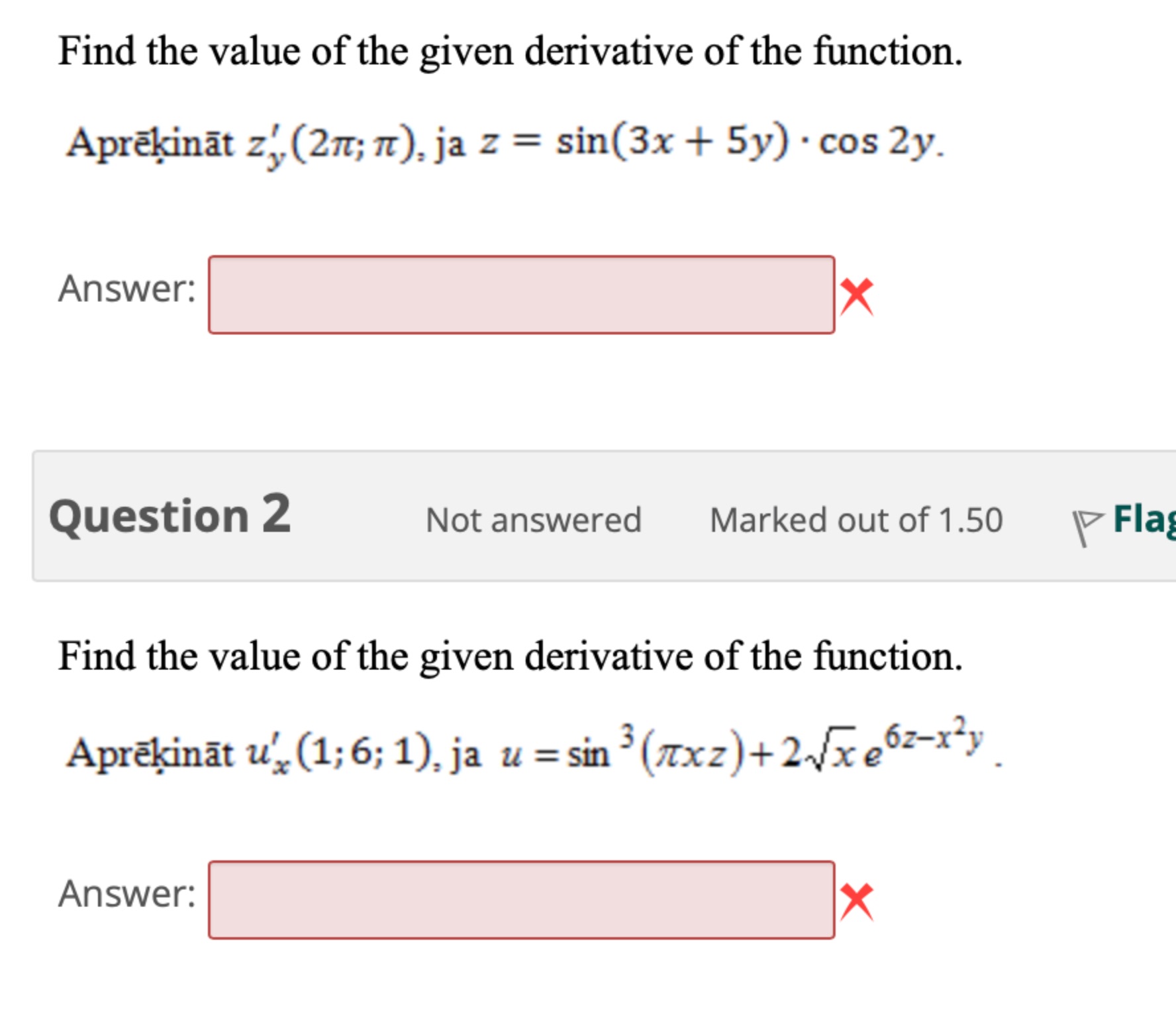
Task: Click the 'Flag' text label
Action: tap(1146, 522)
